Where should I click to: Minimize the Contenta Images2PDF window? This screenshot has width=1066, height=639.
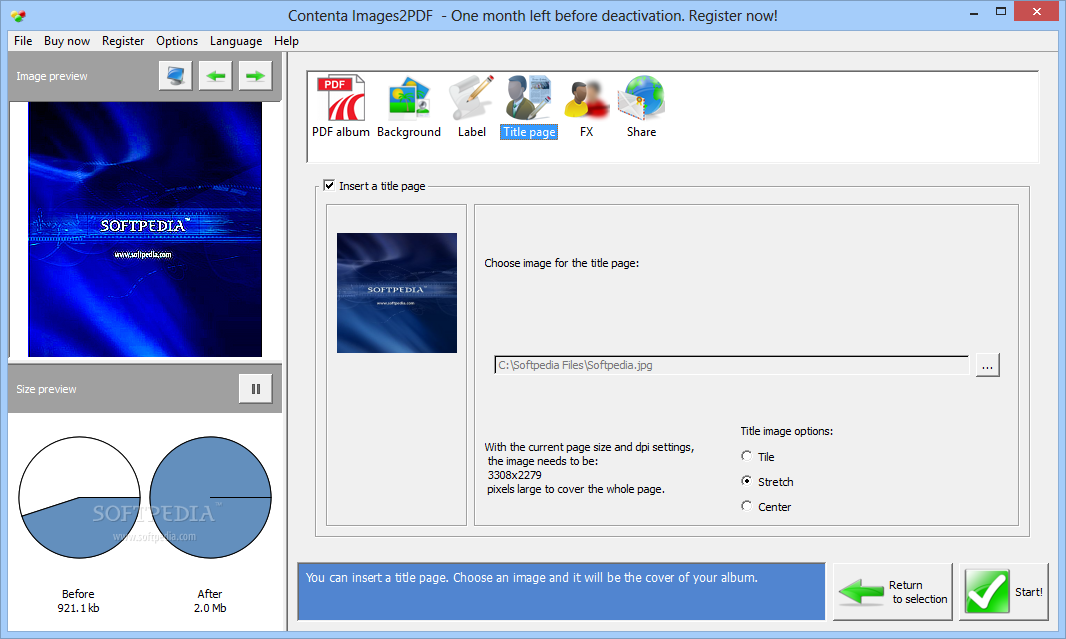[974, 12]
